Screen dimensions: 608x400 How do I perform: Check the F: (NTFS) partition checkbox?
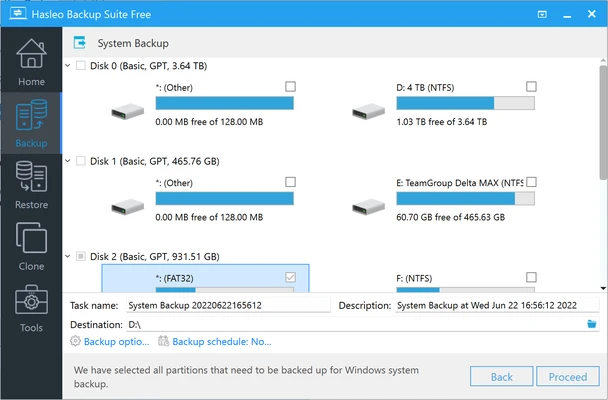point(531,277)
